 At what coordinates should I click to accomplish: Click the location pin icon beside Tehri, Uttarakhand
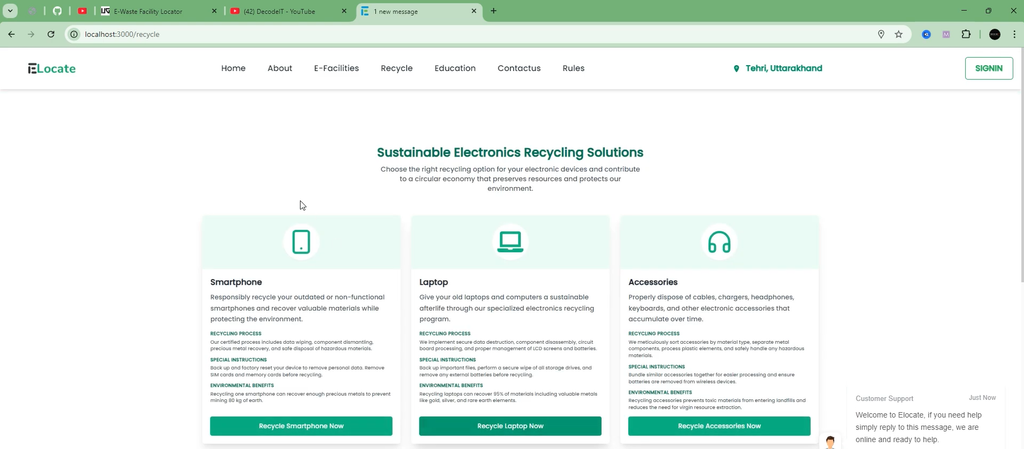pyautogui.click(x=737, y=69)
